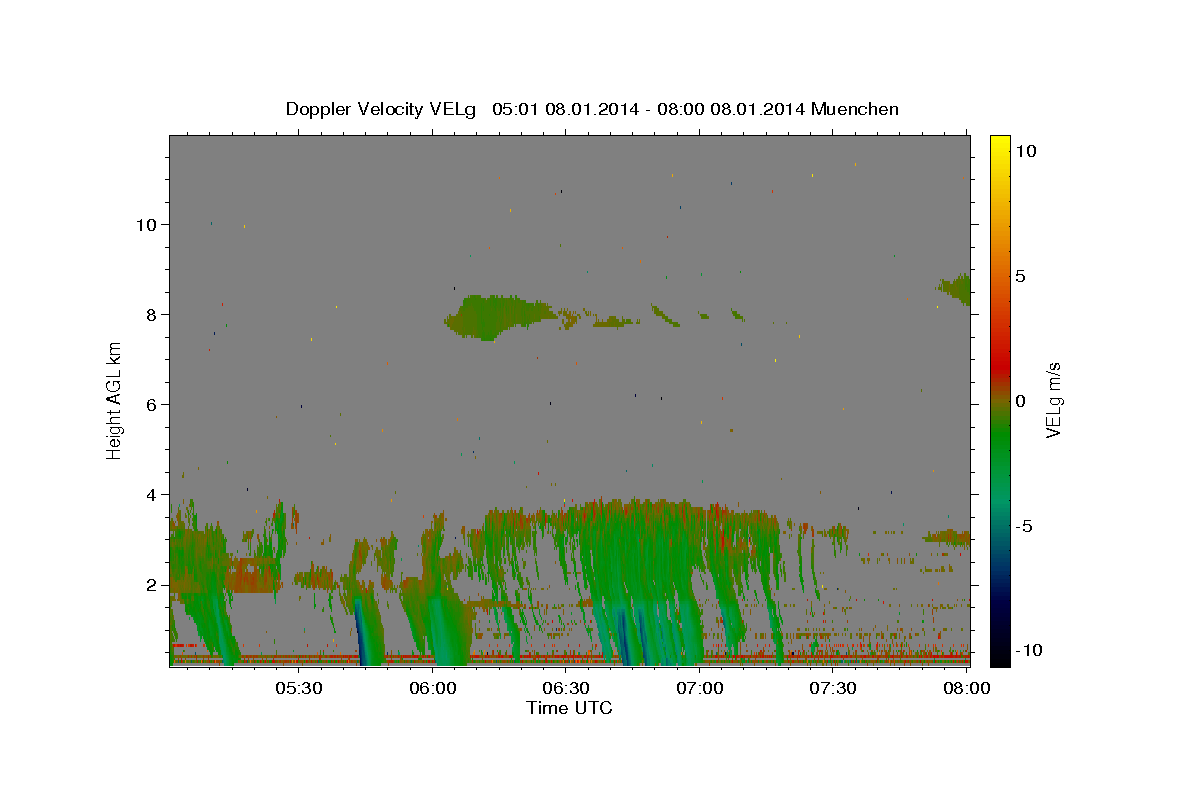The width and height of the screenshot is (1200, 800).
Task: Click the 05:30 time tick label
Action: (x=298, y=688)
